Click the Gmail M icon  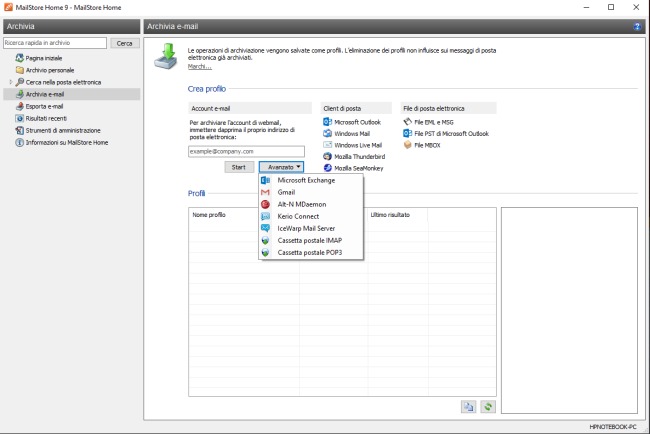[x=265, y=192]
